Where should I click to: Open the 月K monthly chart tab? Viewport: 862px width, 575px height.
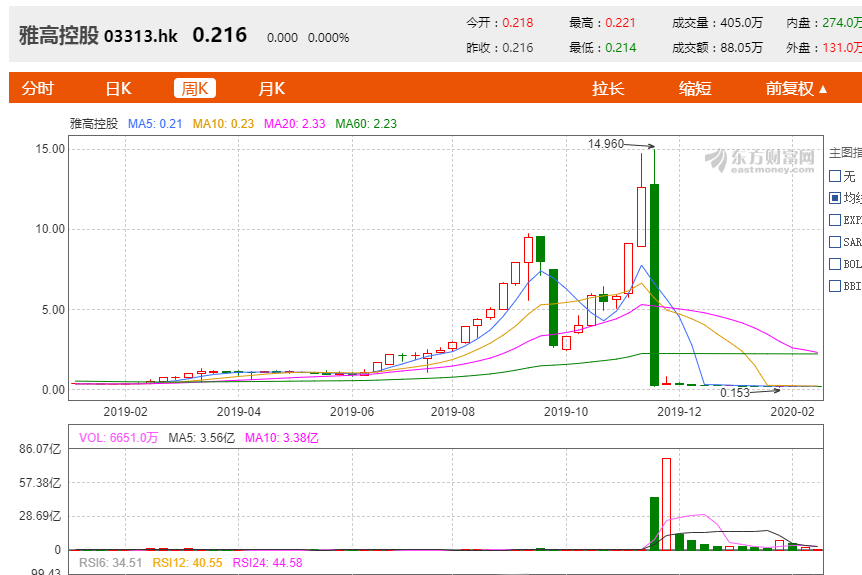[x=272, y=89]
